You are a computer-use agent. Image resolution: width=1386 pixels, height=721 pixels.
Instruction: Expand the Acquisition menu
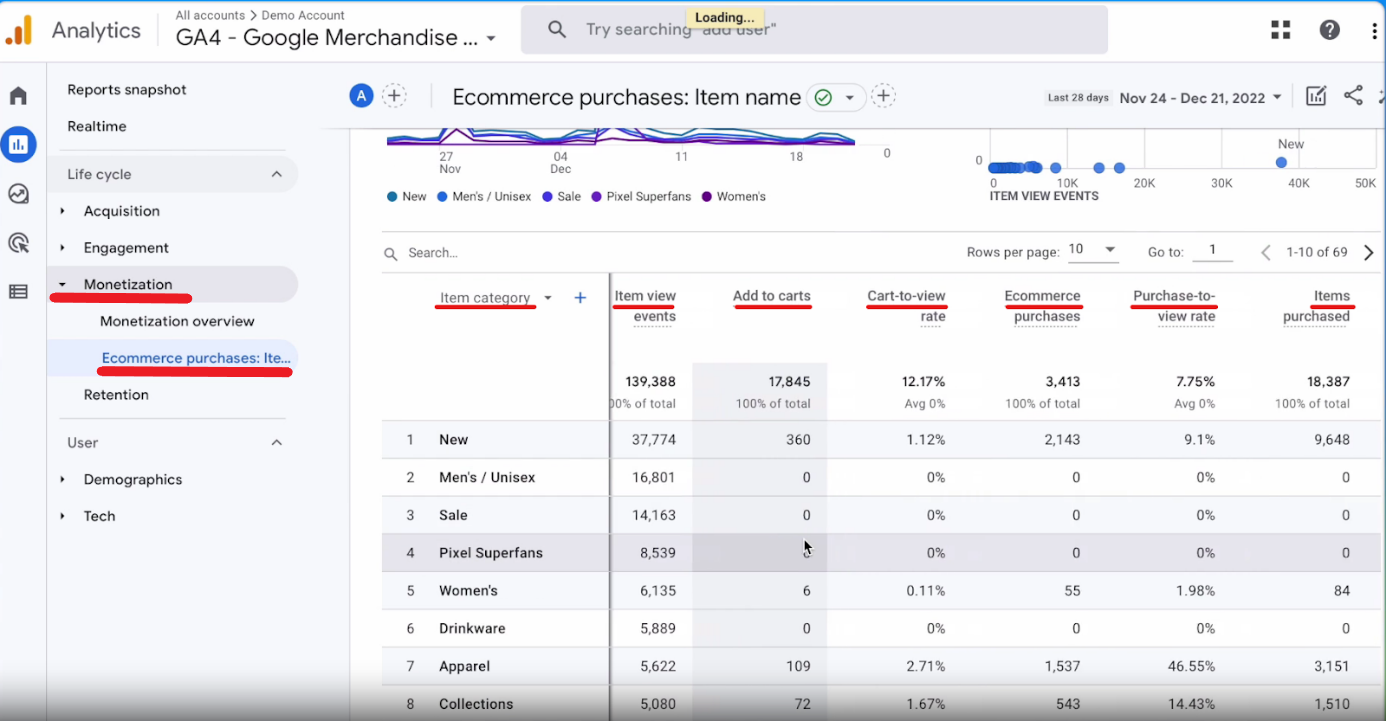(x=62, y=211)
